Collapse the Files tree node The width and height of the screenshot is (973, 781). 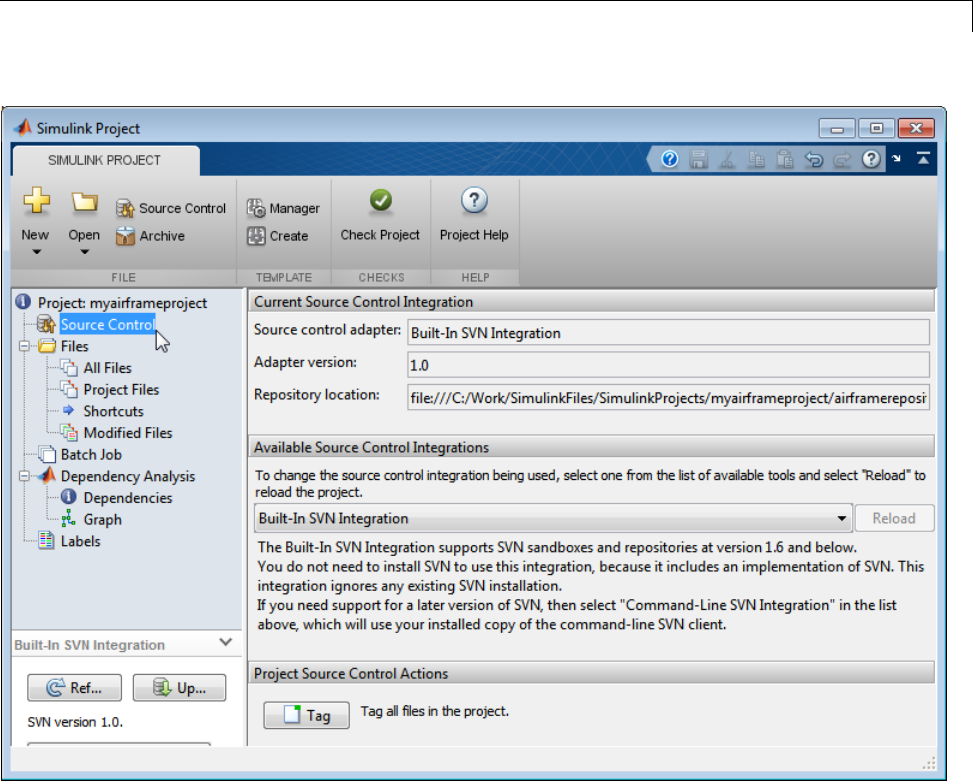coord(24,346)
